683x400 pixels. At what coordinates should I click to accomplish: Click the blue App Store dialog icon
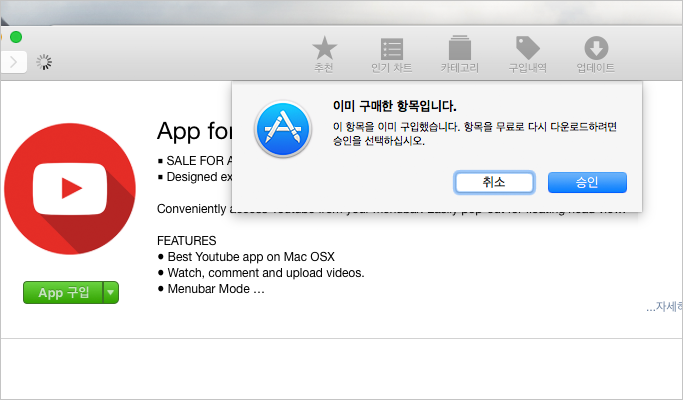pyautogui.click(x=283, y=129)
